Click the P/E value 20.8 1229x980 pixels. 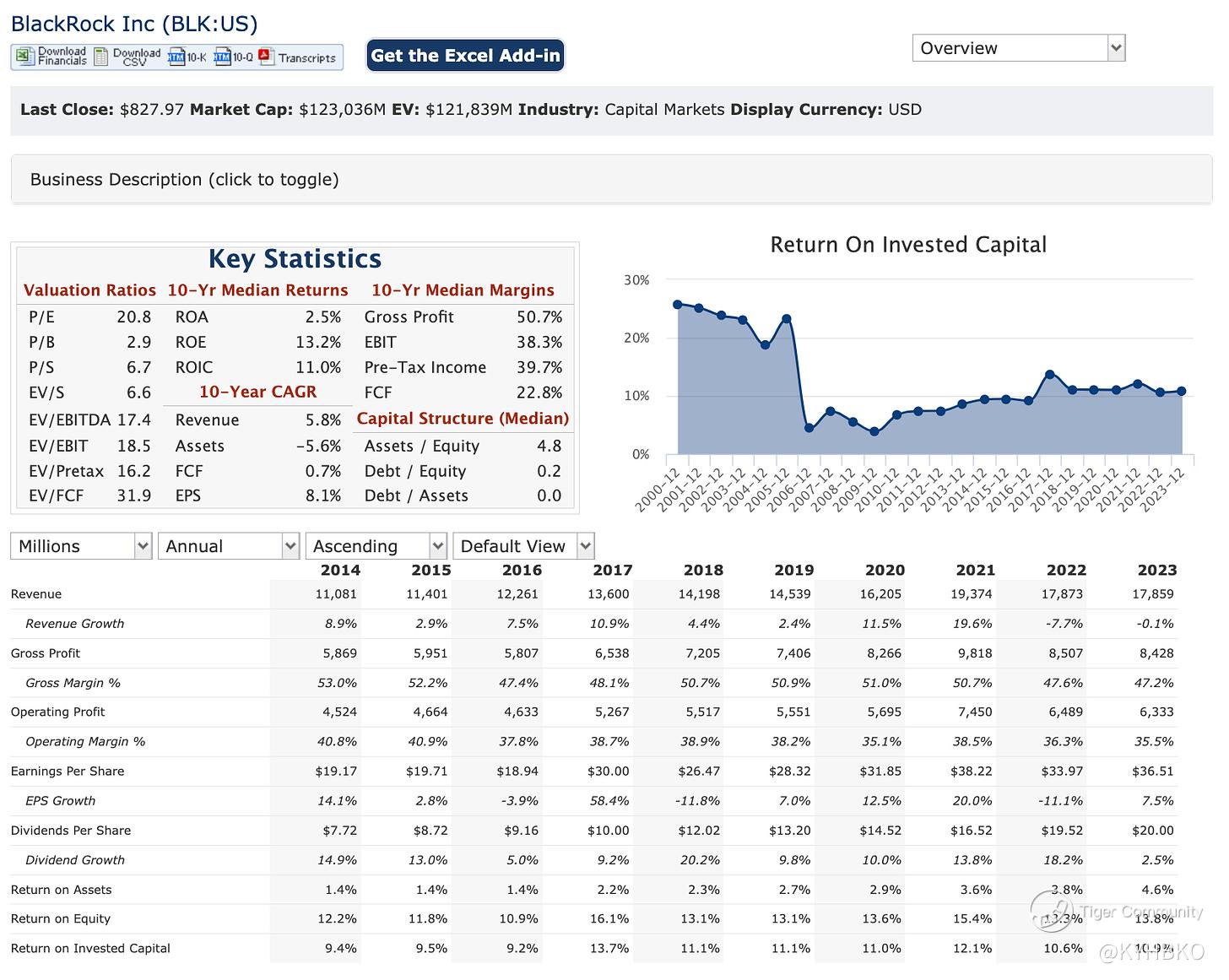tap(134, 317)
